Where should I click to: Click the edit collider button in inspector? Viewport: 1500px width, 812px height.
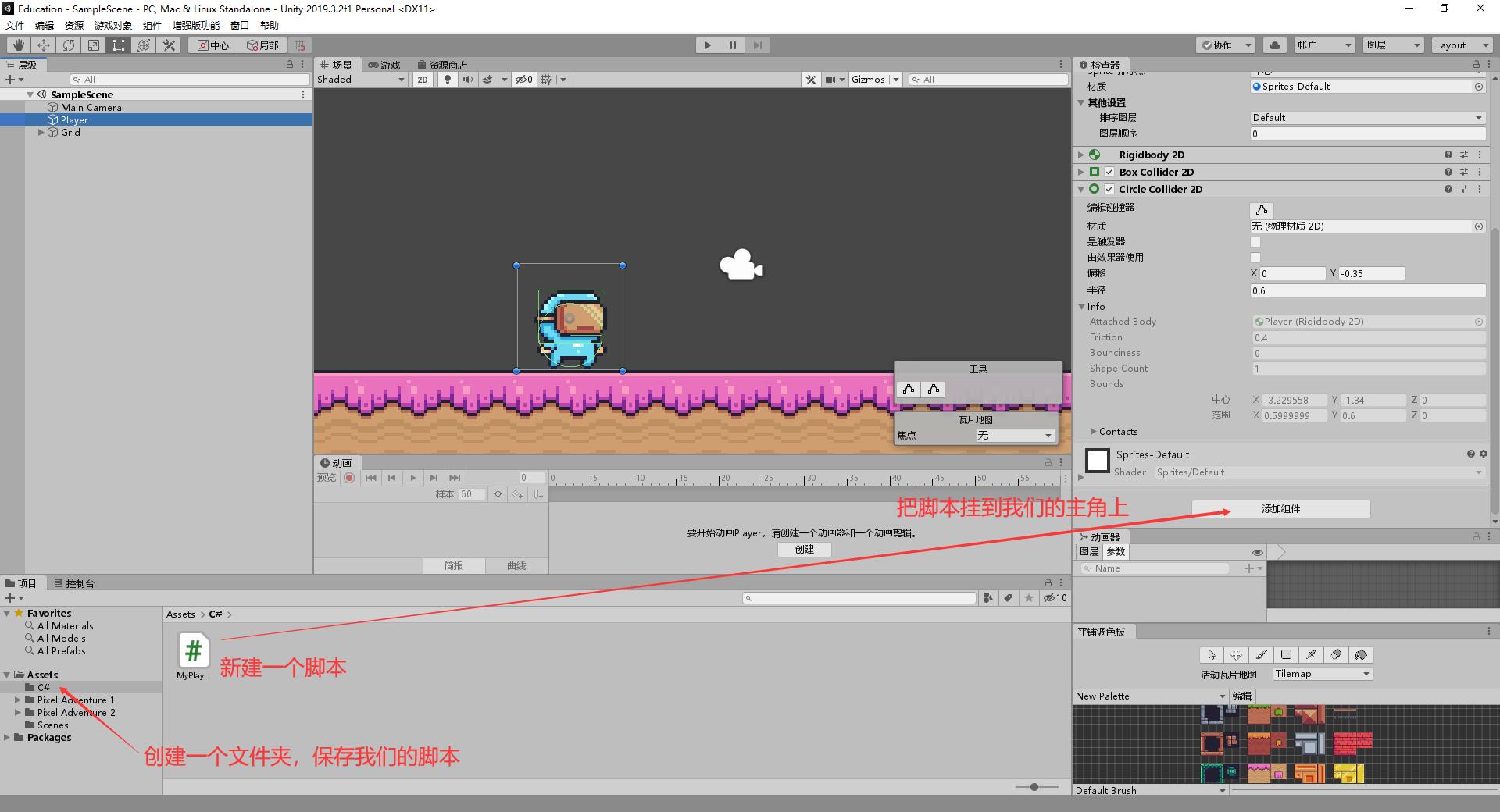[1262, 210]
